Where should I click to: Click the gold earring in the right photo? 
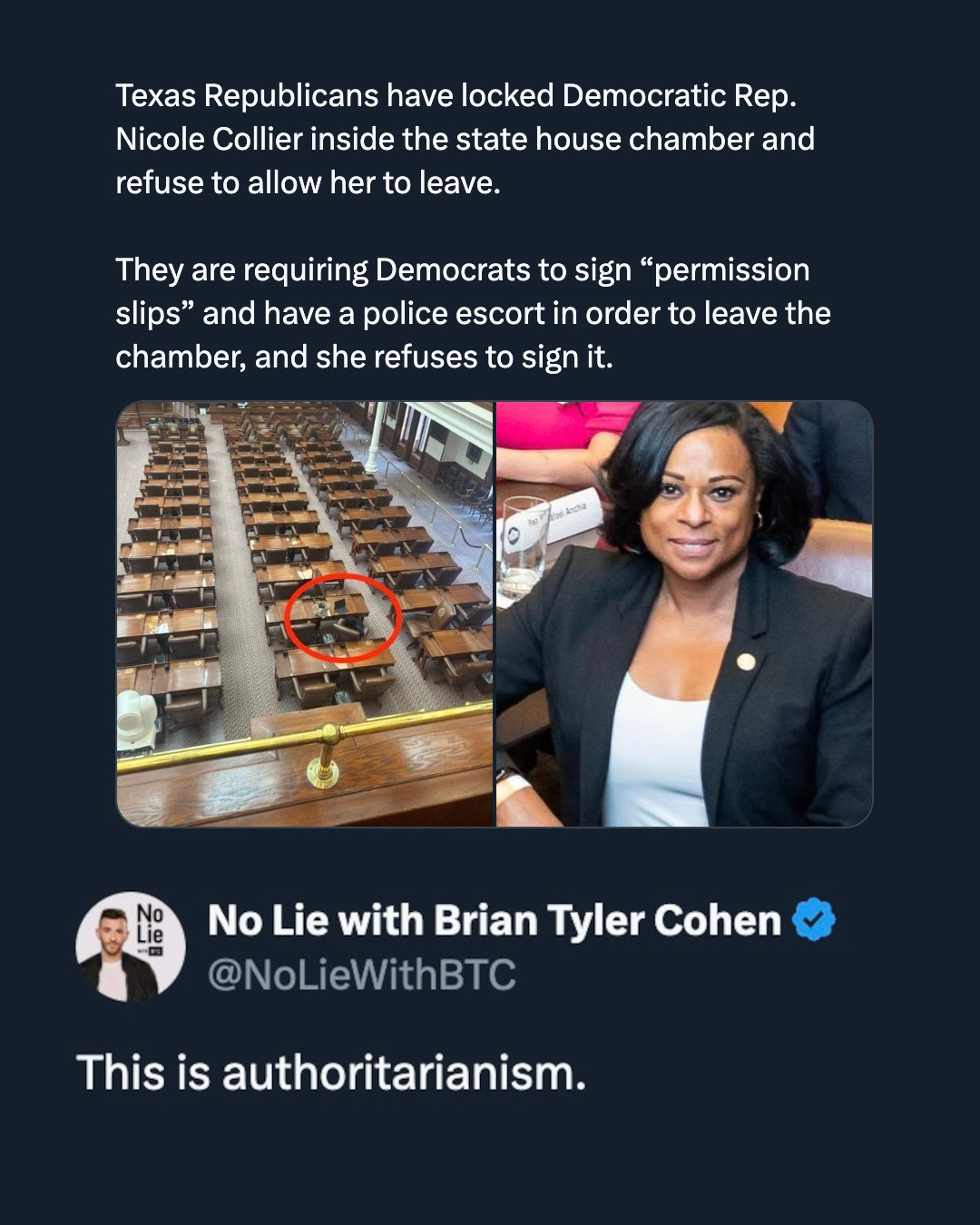(x=759, y=520)
